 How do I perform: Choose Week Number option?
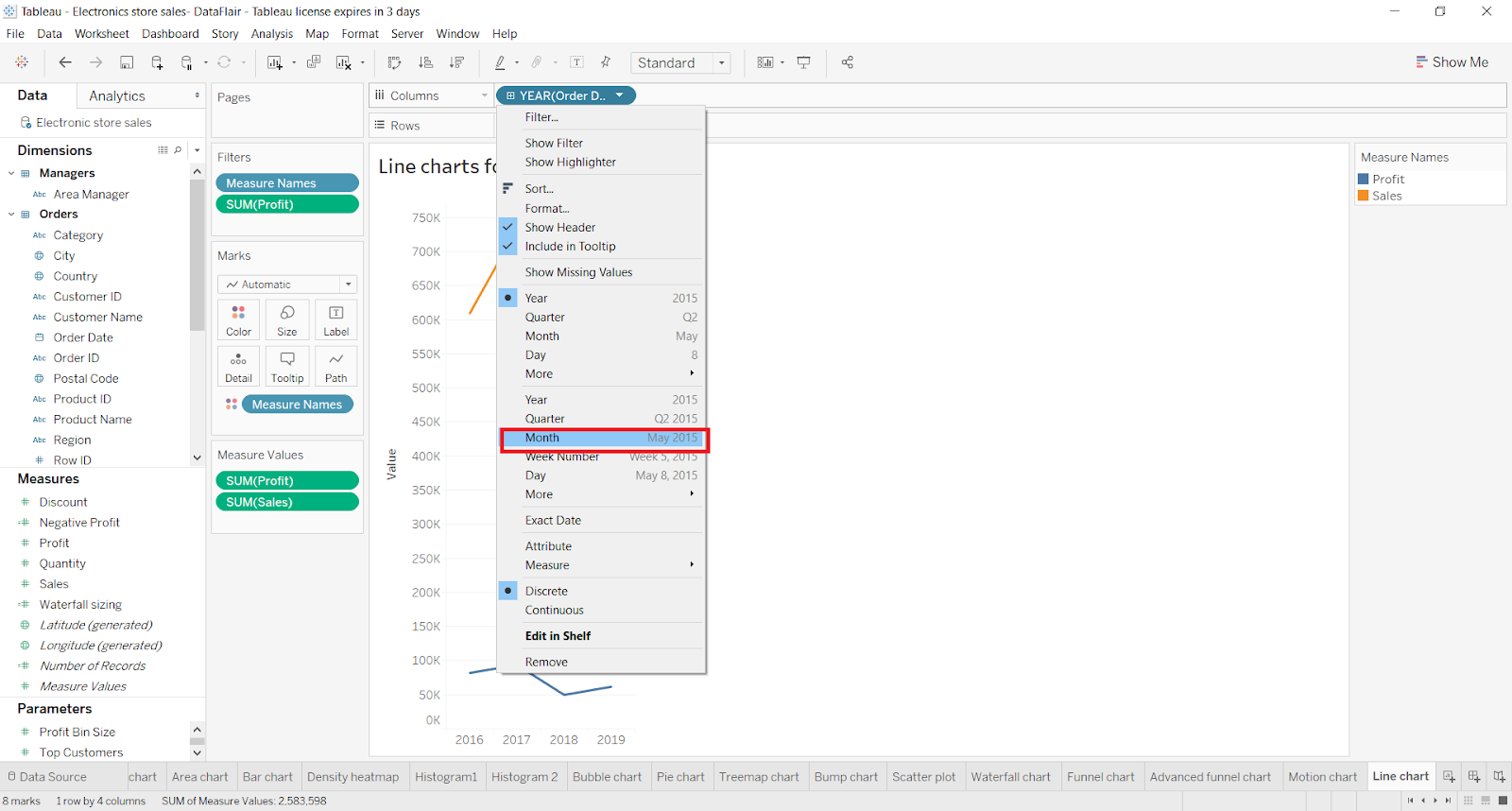601,457
